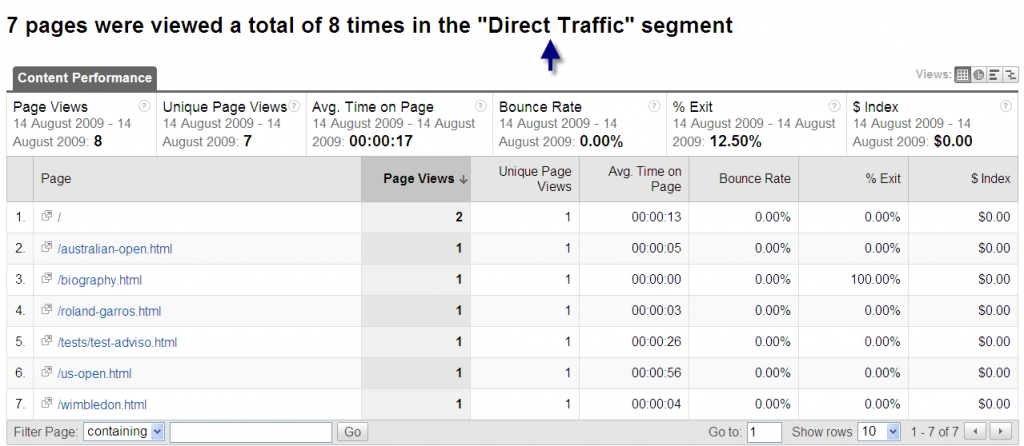
Task: Click the Go to row number field
Action: (765, 432)
